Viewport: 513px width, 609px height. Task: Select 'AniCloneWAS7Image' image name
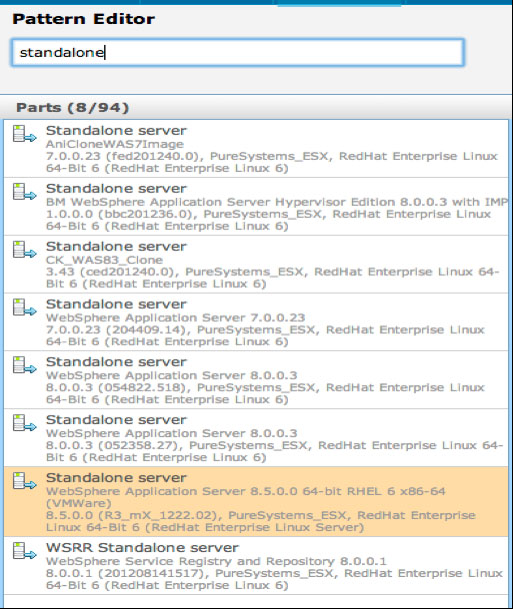click(115, 144)
